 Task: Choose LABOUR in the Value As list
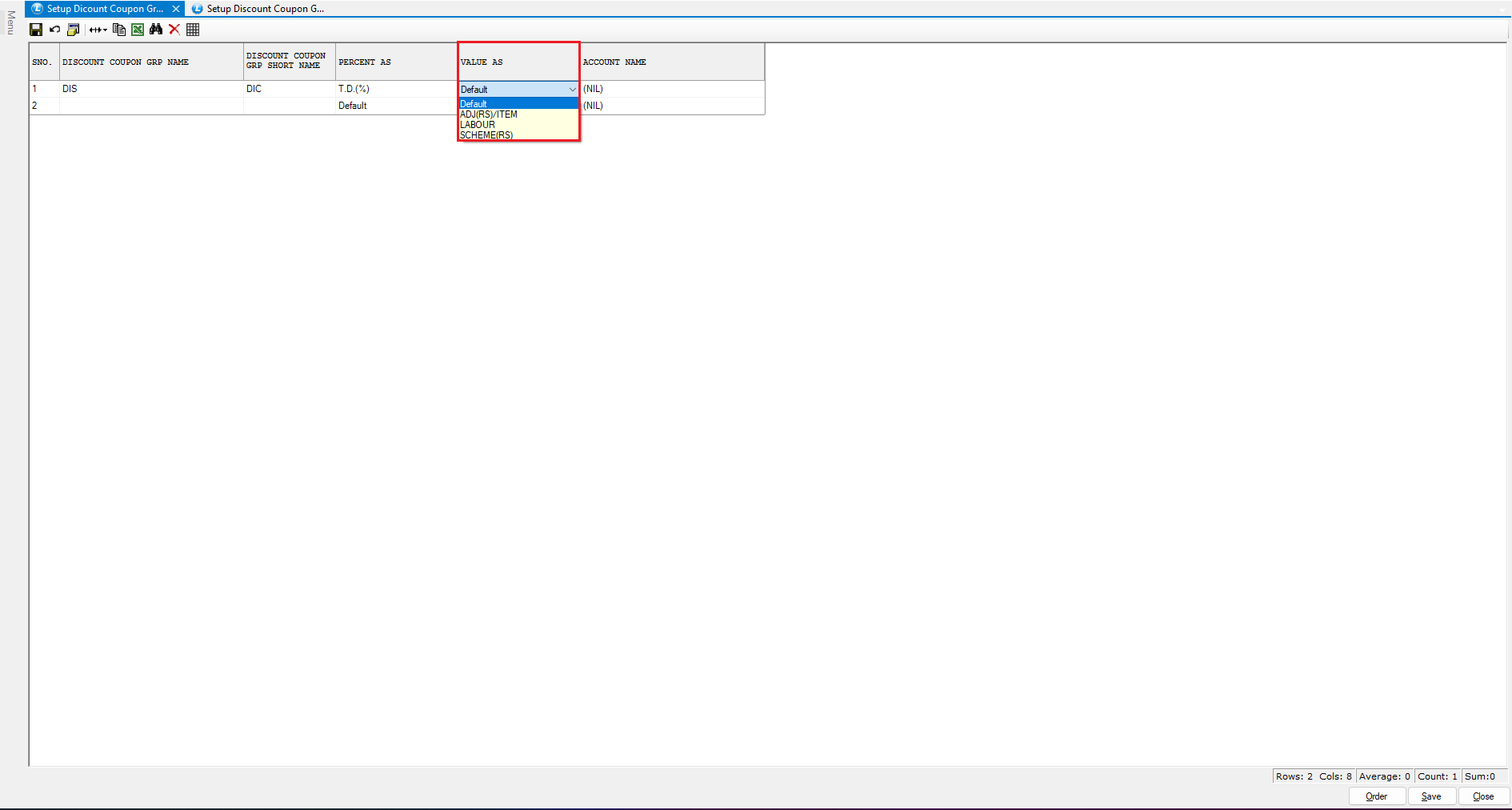(x=478, y=125)
